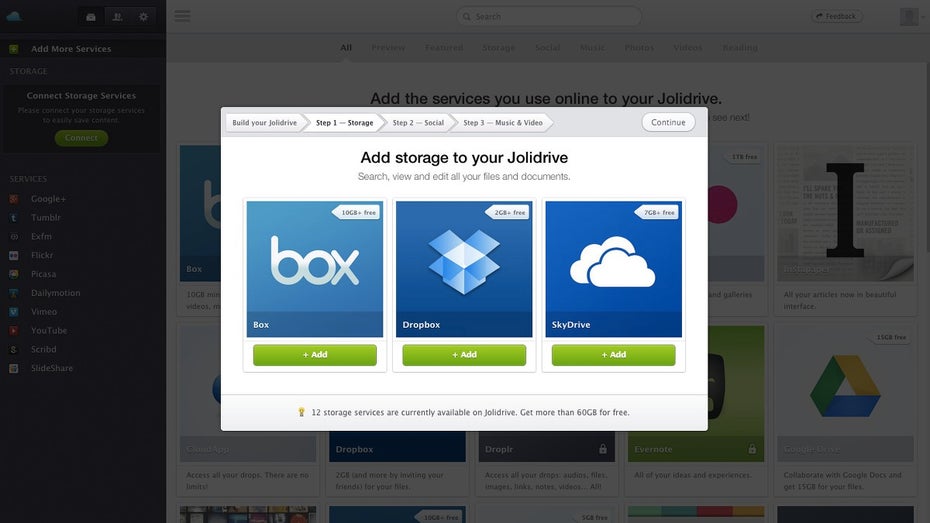Switch to the Reading category tab
This screenshot has height=523, width=930.
pos(740,47)
